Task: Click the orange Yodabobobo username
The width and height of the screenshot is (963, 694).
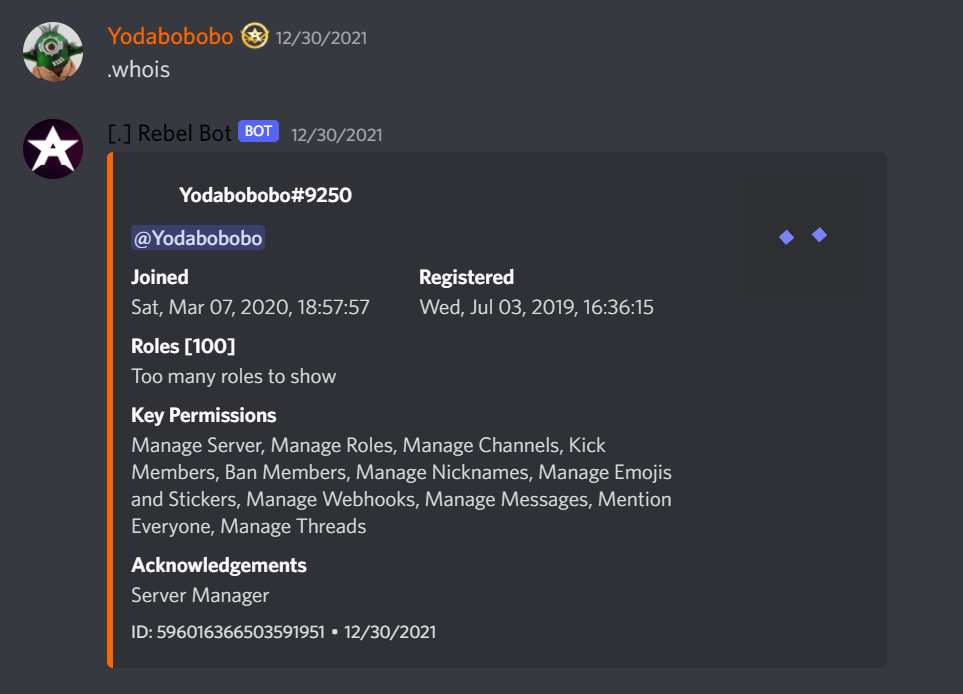Action: [x=170, y=36]
